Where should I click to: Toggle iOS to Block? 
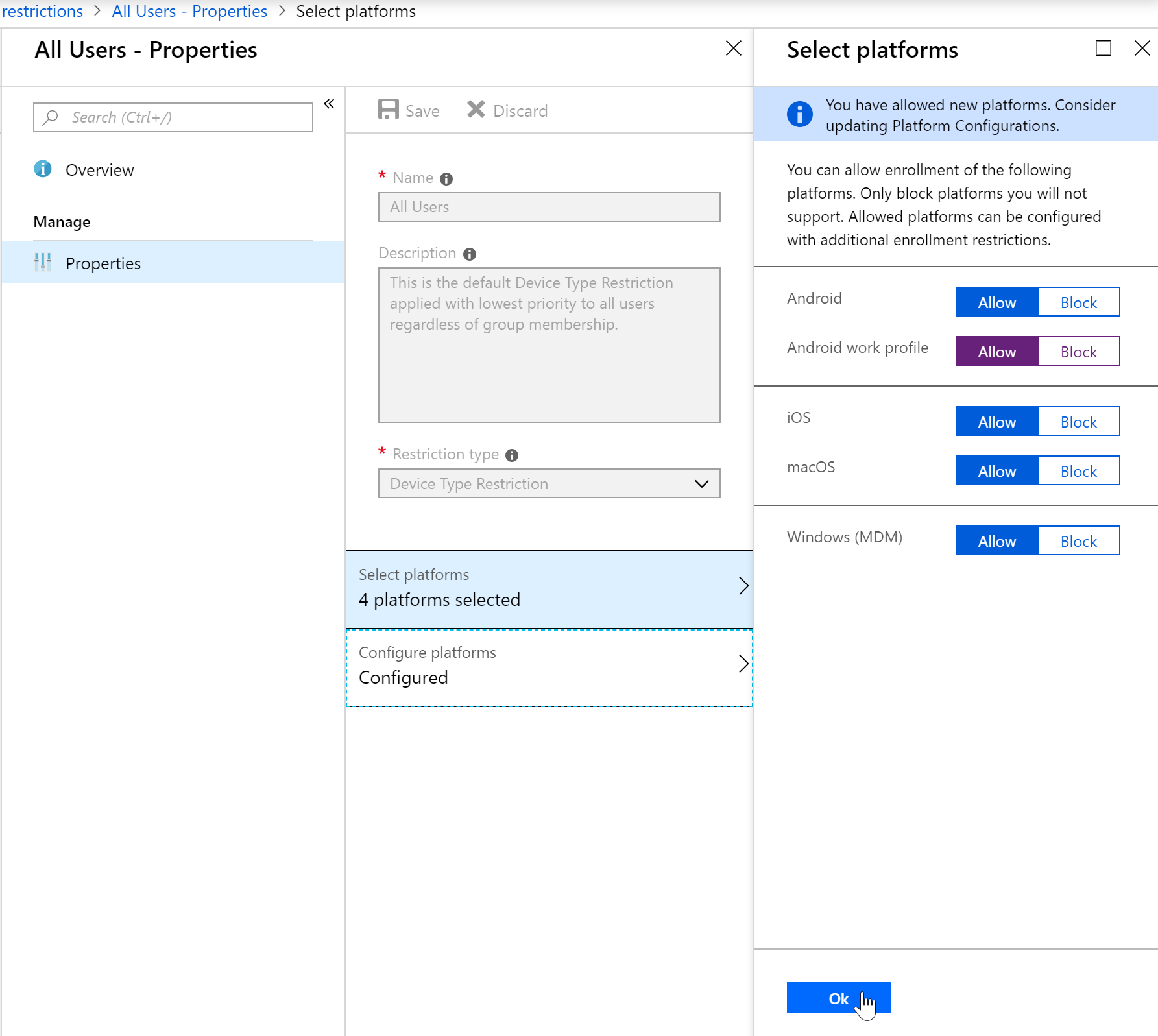point(1078,422)
